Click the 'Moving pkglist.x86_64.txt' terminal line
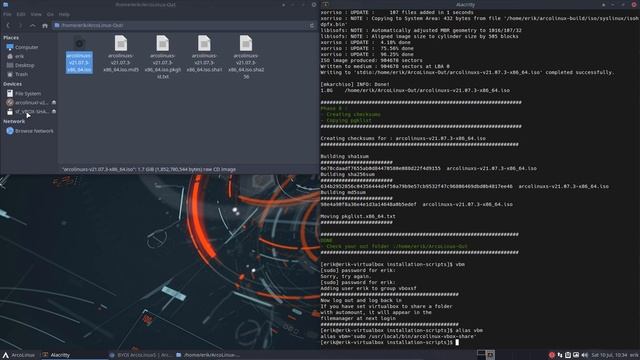The width and height of the screenshot is (640, 360). point(358,217)
